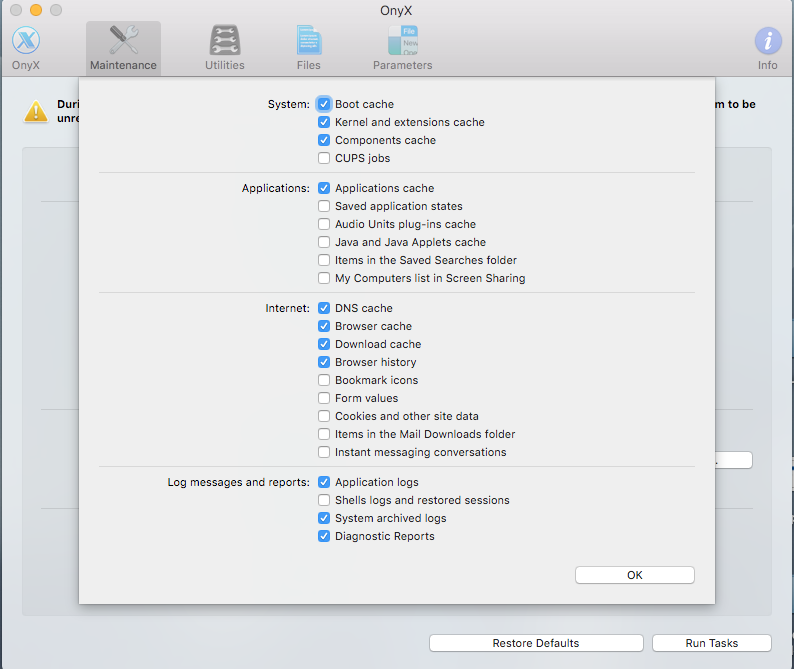This screenshot has height=669, width=794.
Task: Enable Saved application states
Action: 324,206
